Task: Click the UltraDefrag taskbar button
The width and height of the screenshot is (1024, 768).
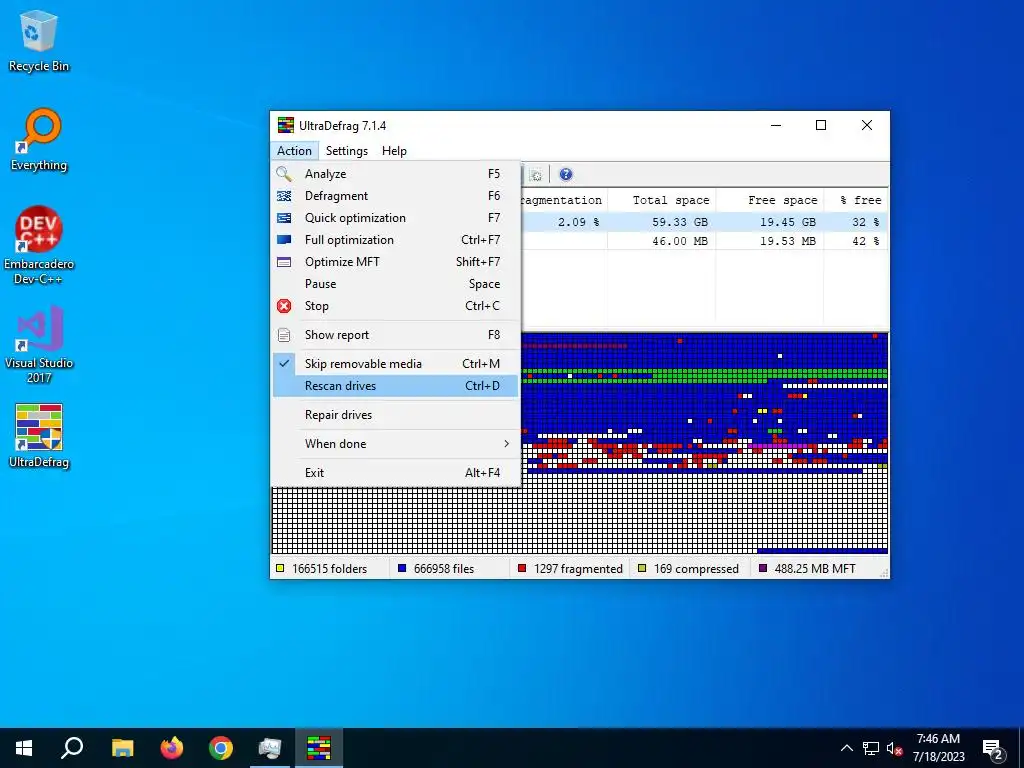Action: [319, 748]
